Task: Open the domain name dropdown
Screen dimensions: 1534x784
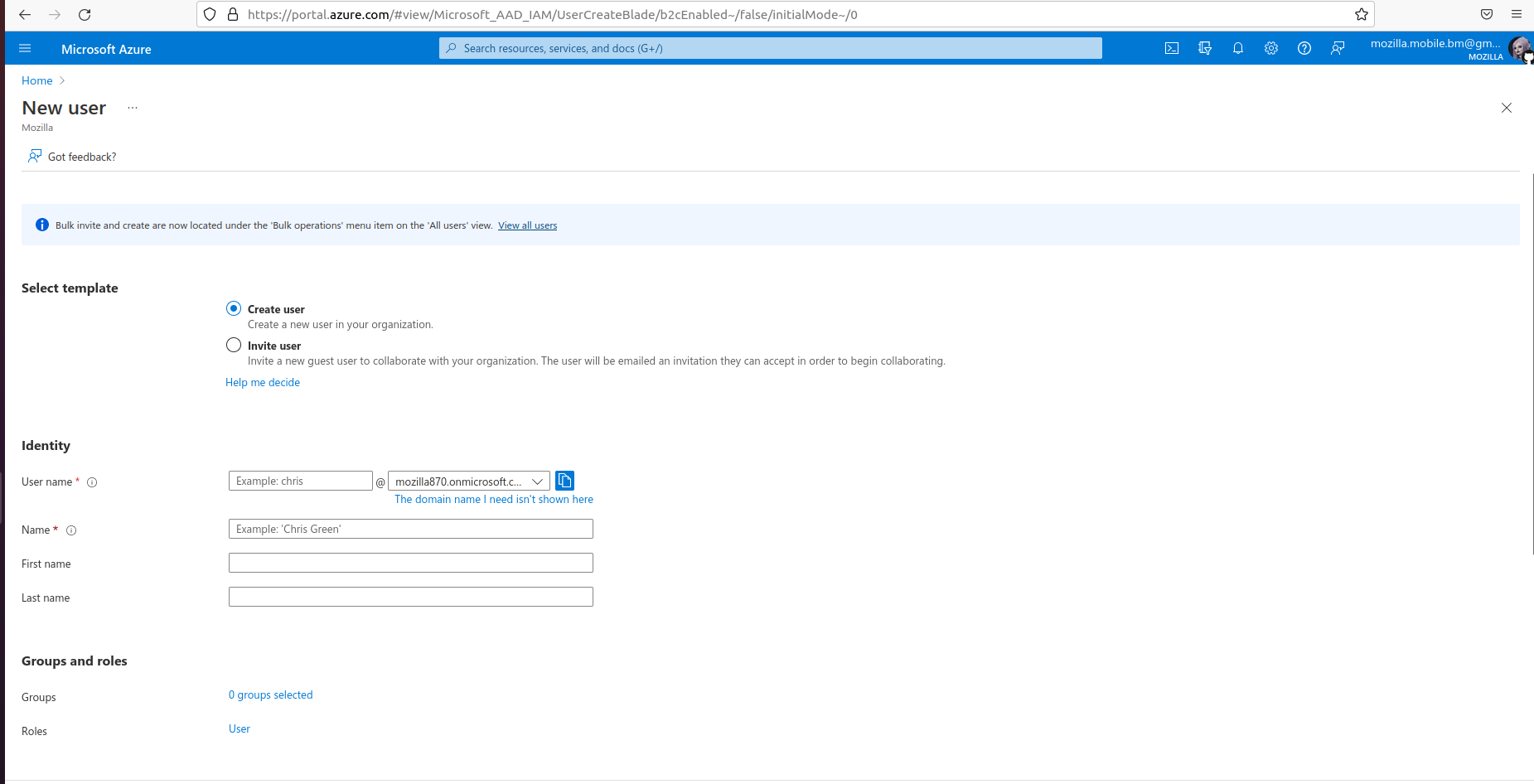Action: pos(538,481)
